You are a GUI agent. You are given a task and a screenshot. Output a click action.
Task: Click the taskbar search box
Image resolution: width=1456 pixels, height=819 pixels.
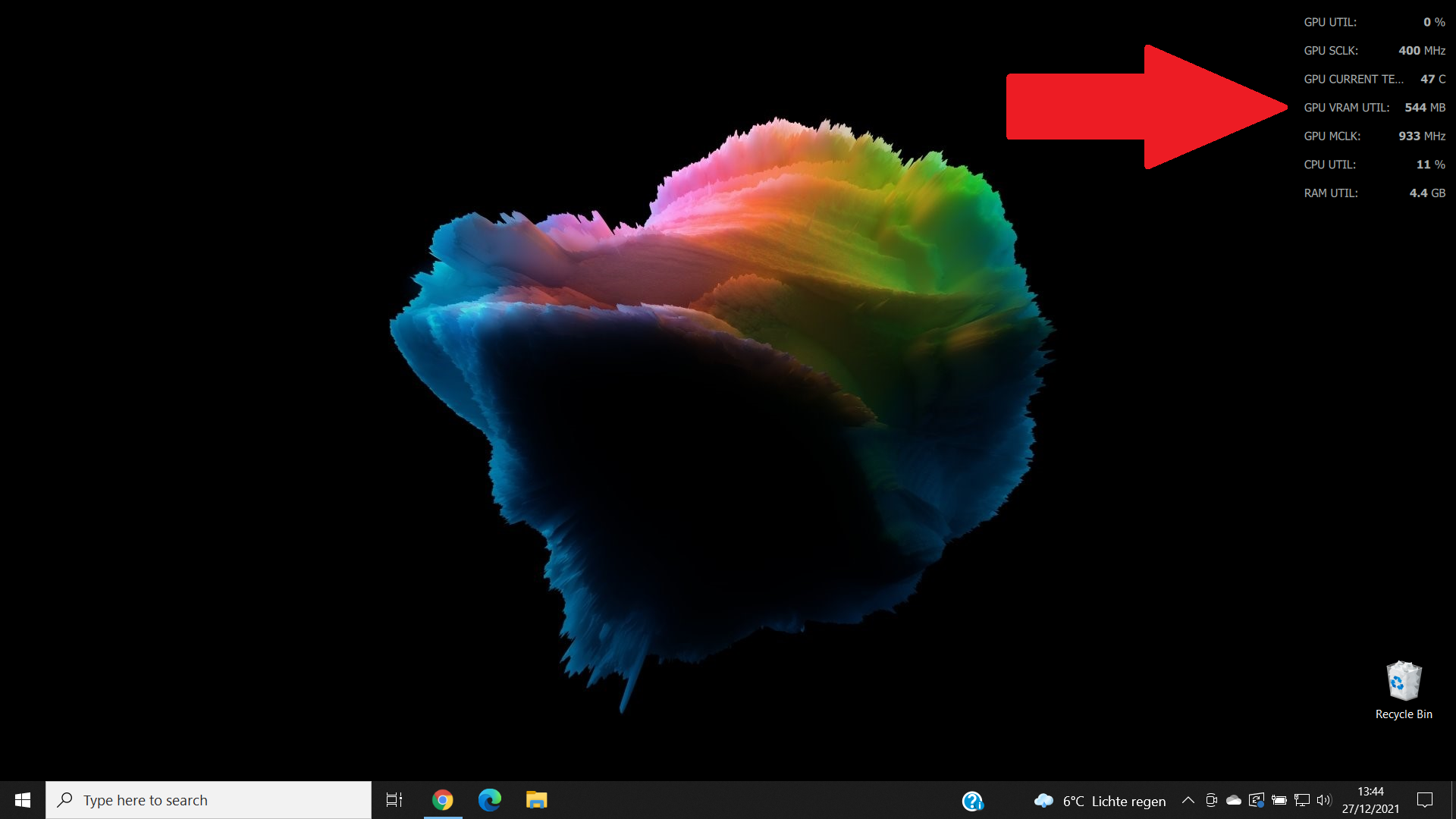pyautogui.click(x=209, y=800)
